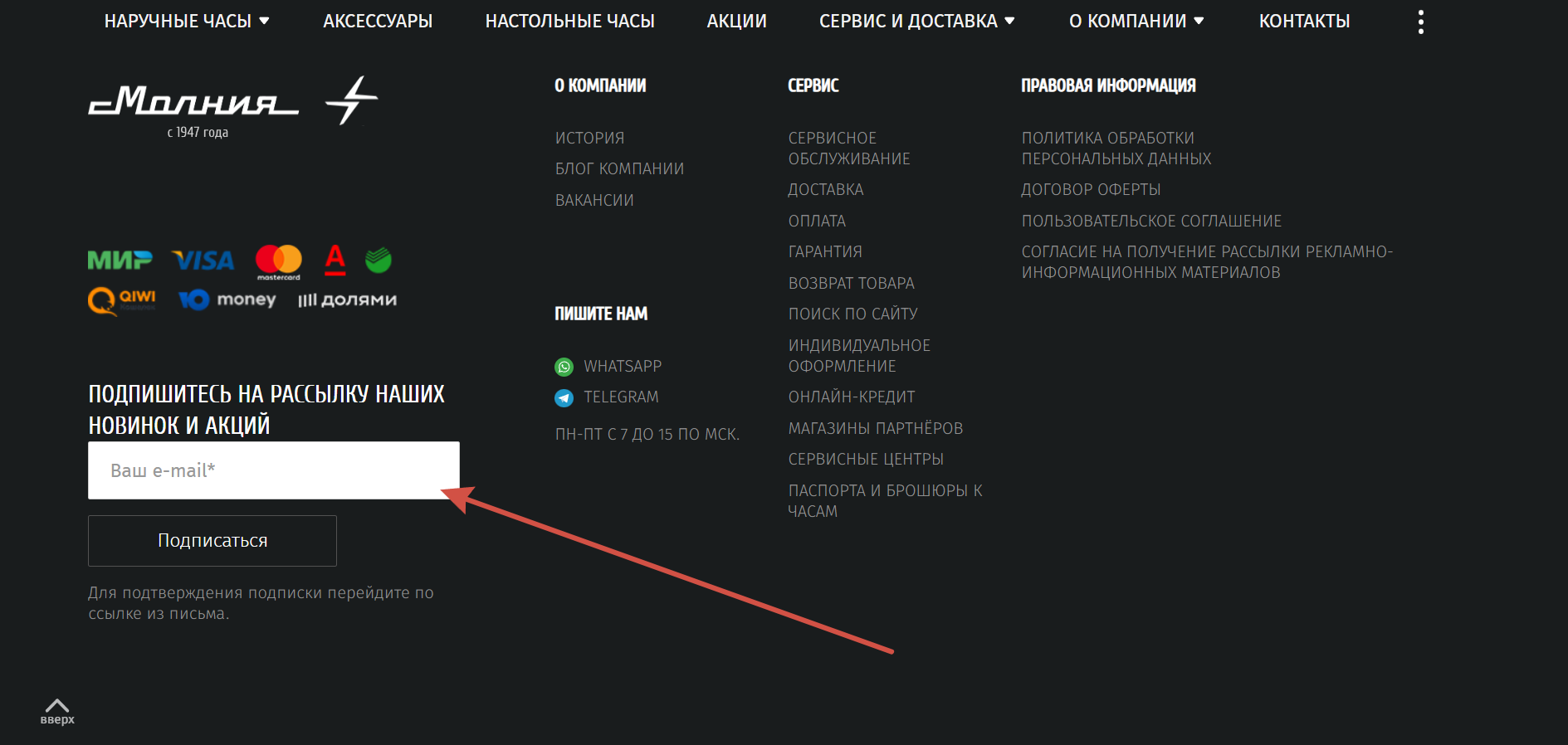
Task: Click the Долями payment icon
Action: tap(347, 300)
